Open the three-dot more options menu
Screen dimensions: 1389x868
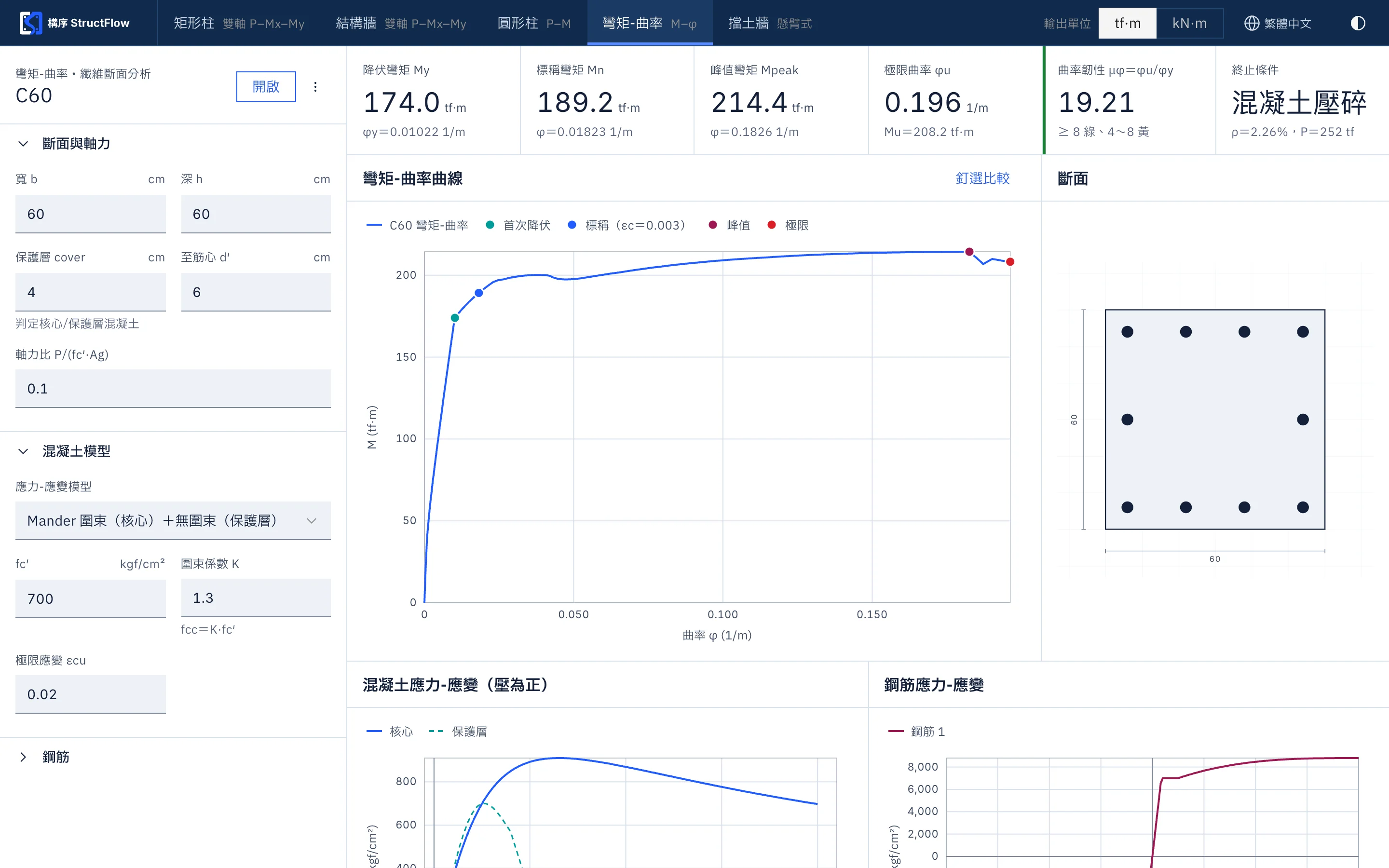pos(315,87)
